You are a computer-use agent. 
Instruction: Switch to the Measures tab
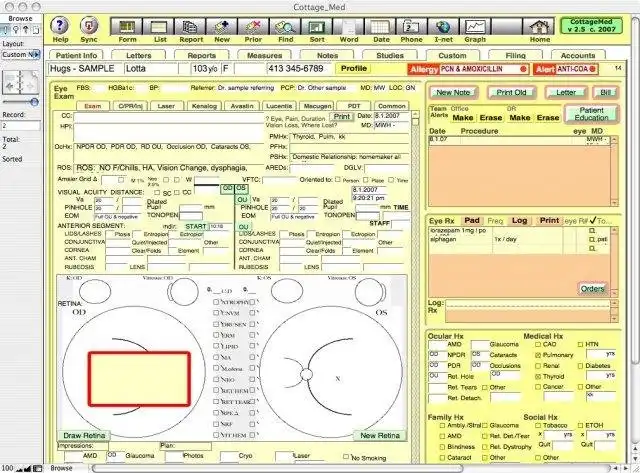pyautogui.click(x=264, y=56)
